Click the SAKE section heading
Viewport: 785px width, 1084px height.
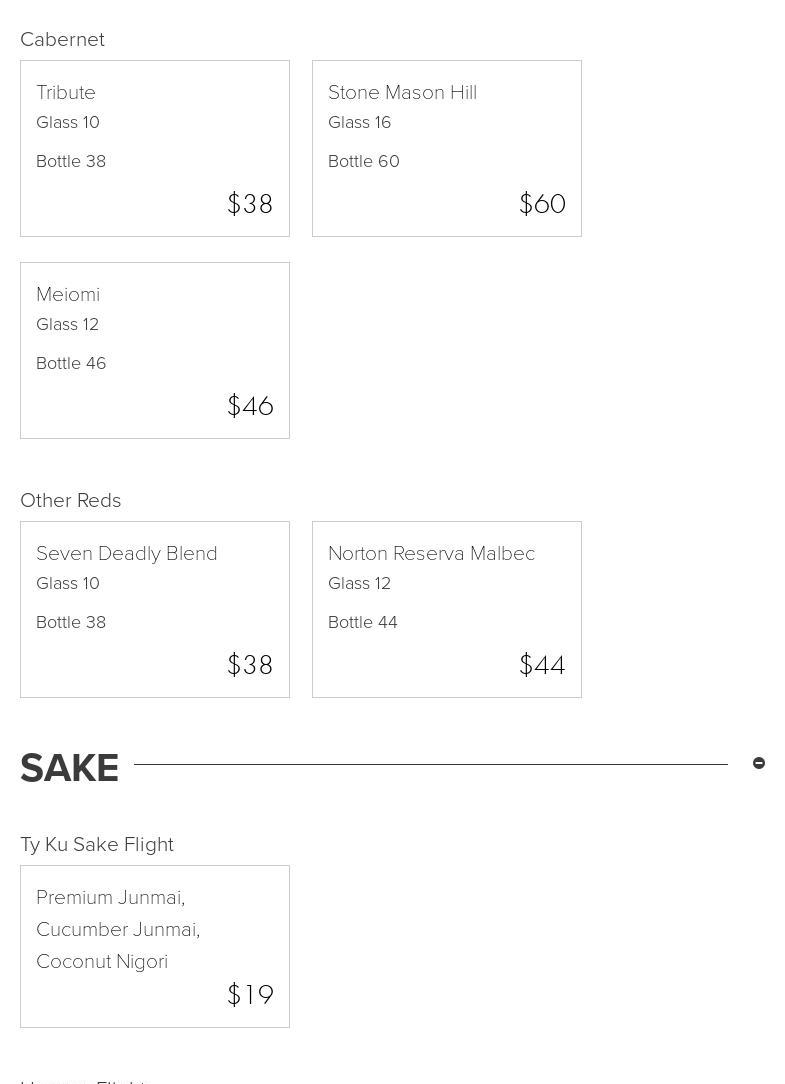tap(69, 768)
